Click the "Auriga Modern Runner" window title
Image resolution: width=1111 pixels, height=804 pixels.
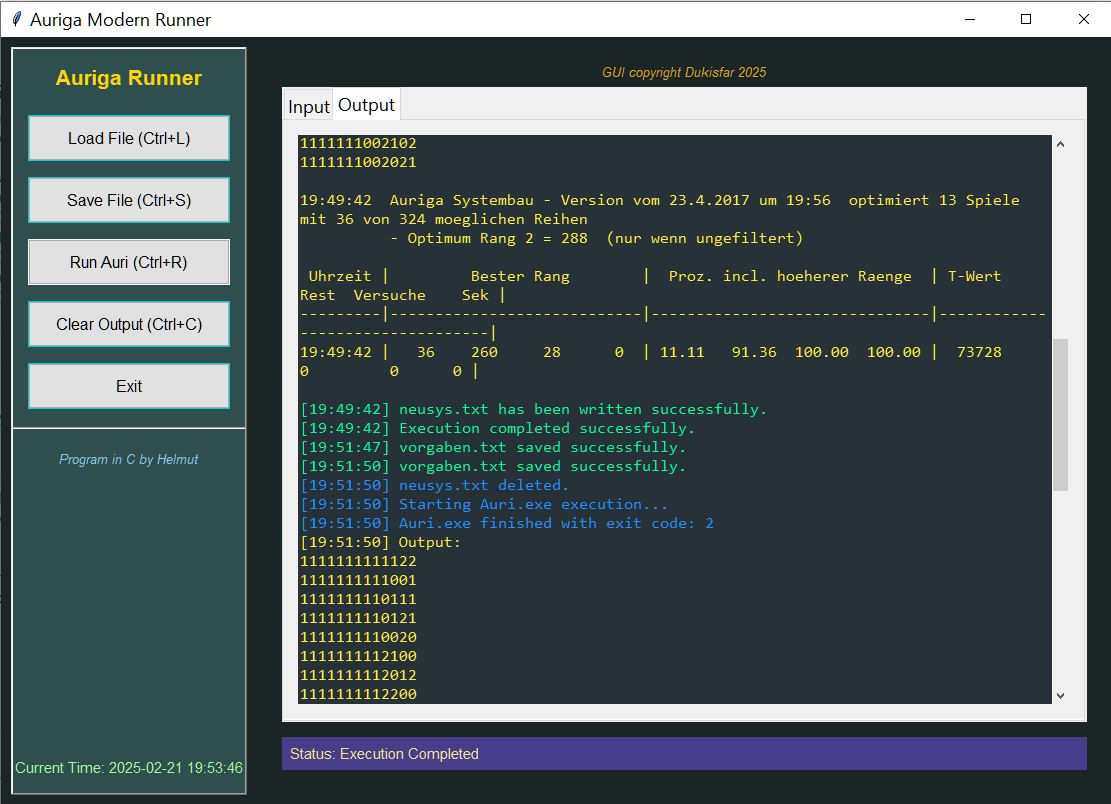pyautogui.click(x=120, y=20)
